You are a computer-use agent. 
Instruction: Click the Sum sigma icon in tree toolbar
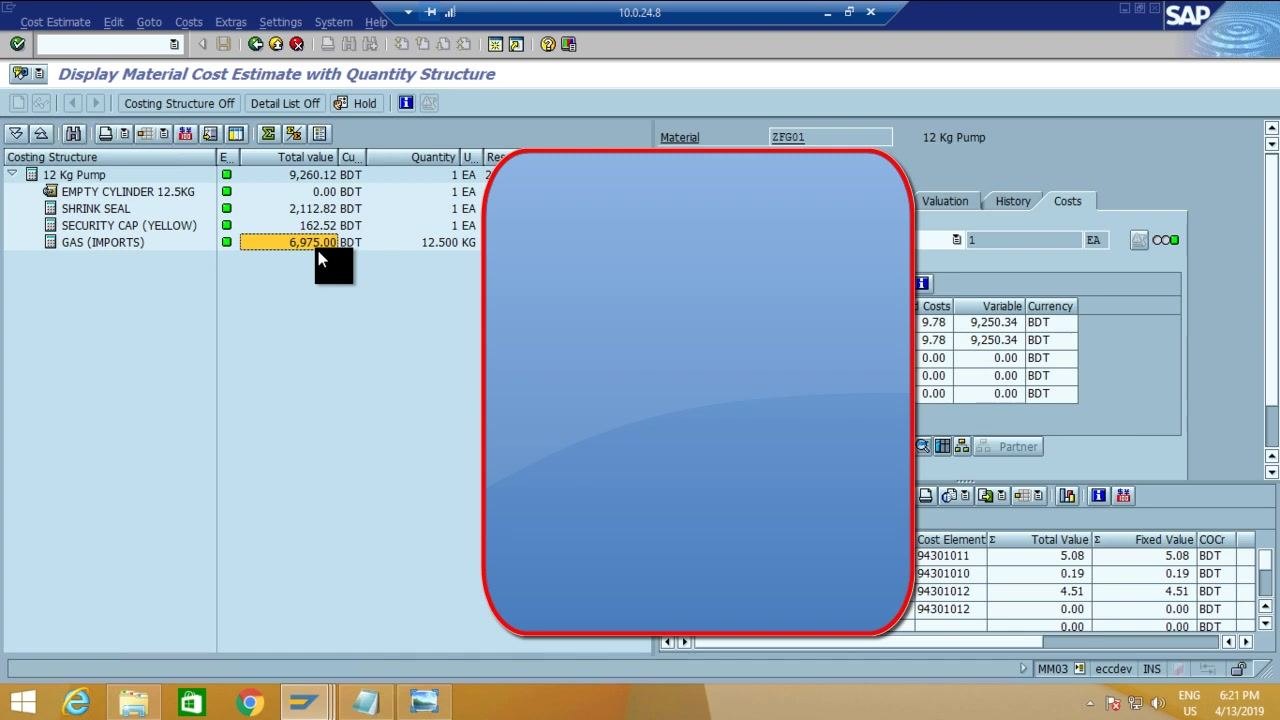[268, 134]
